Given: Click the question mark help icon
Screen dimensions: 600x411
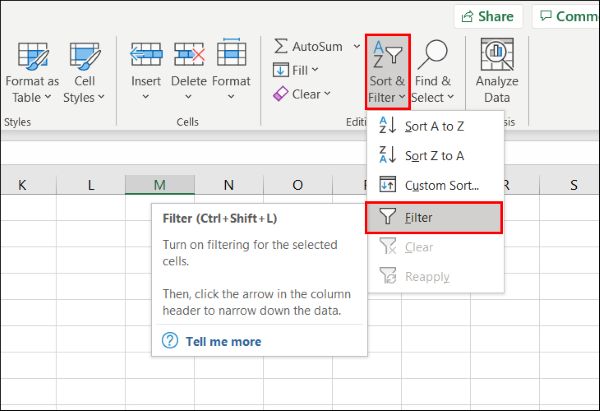Looking at the screenshot, I should [x=170, y=340].
